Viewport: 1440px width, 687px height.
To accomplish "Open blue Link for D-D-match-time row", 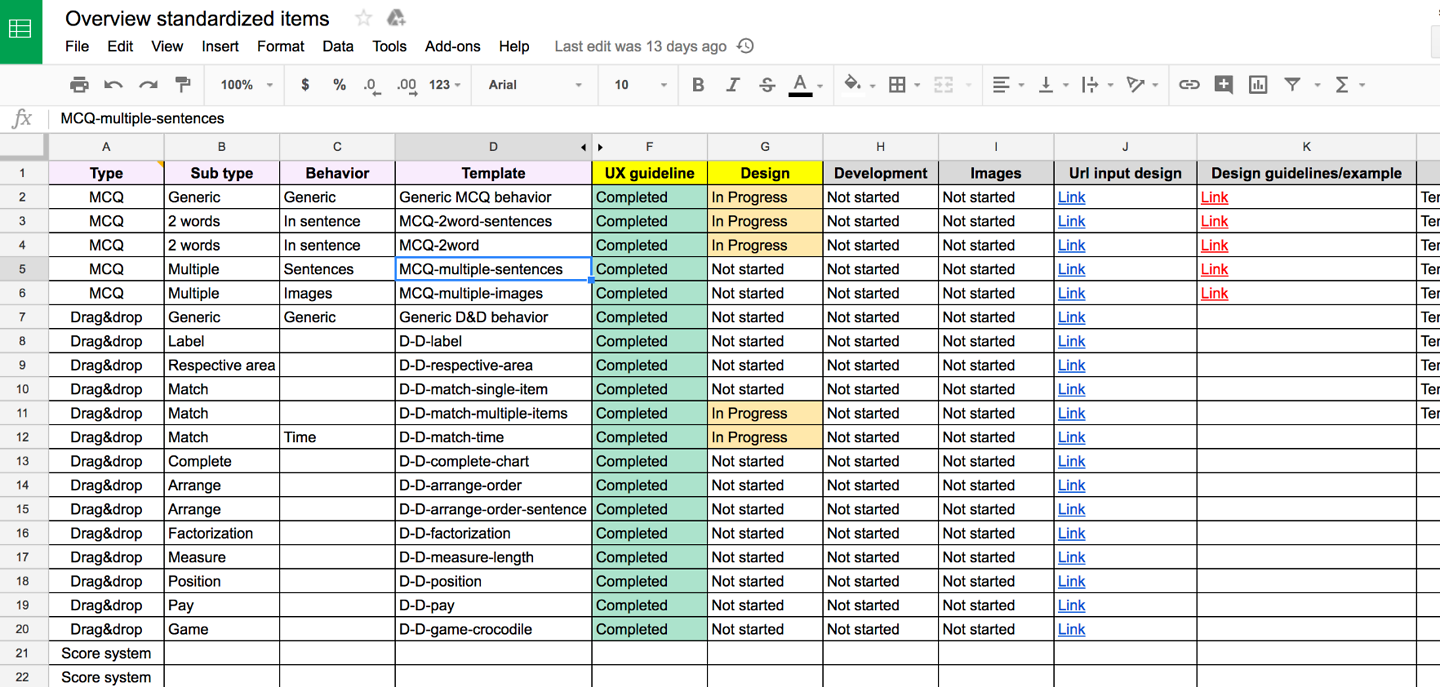I will coord(1071,438).
